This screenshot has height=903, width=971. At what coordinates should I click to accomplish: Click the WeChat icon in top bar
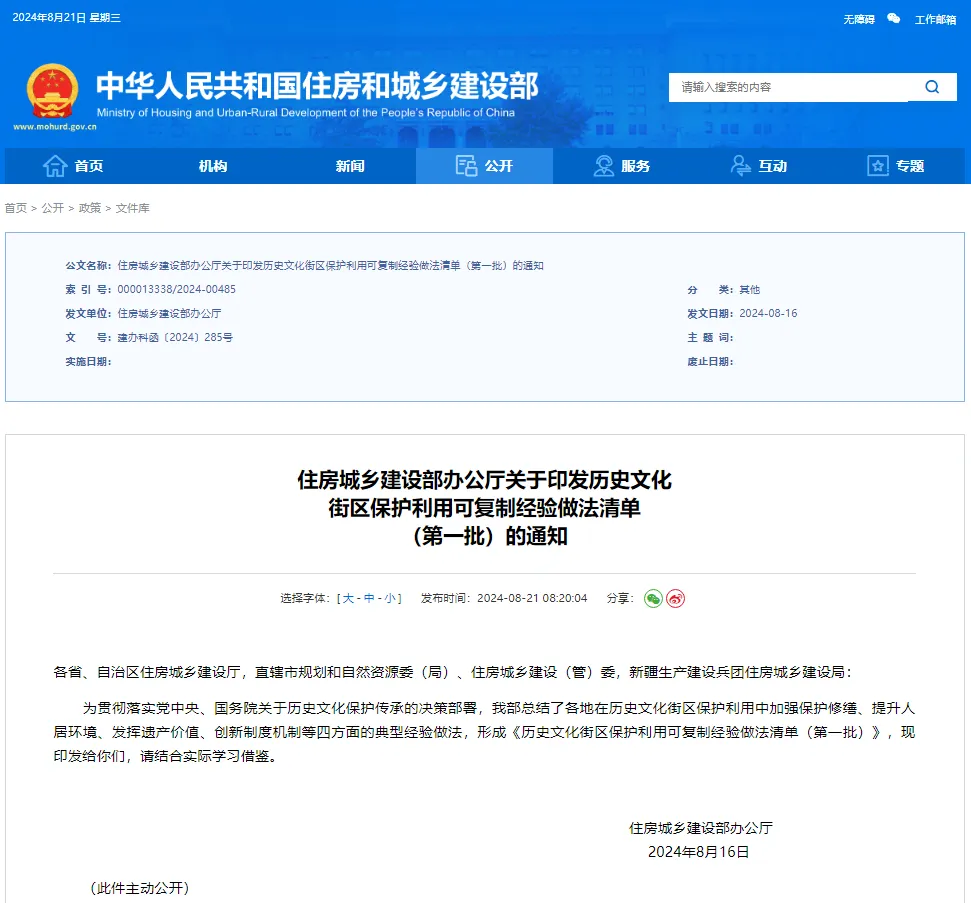[x=893, y=19]
